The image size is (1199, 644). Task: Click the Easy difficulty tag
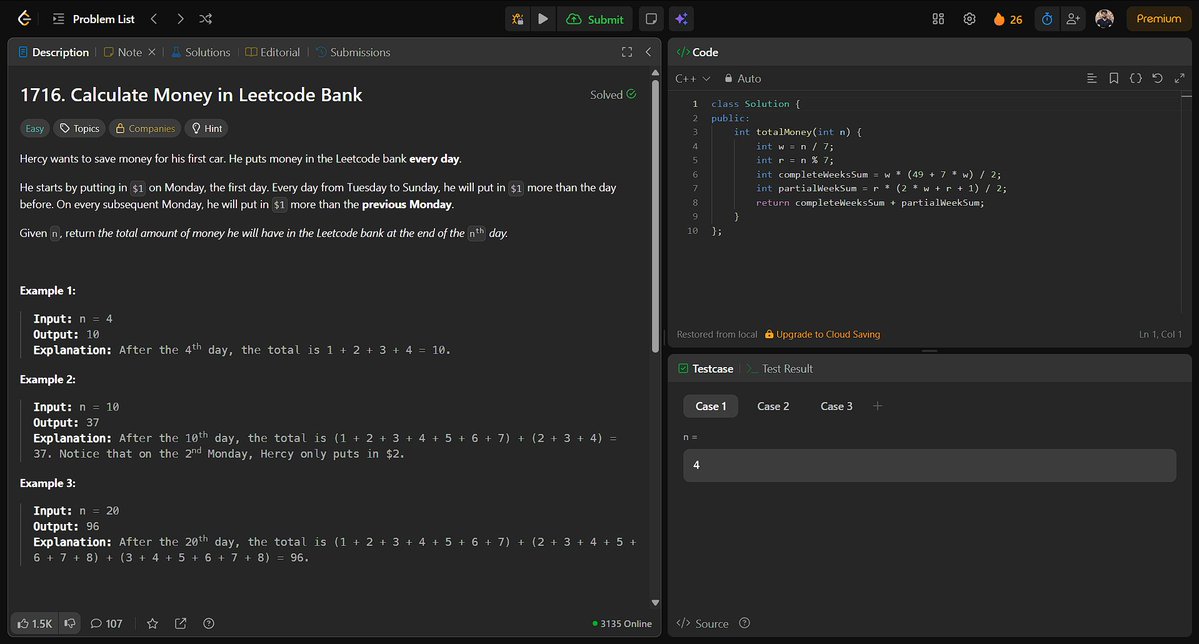[34, 128]
